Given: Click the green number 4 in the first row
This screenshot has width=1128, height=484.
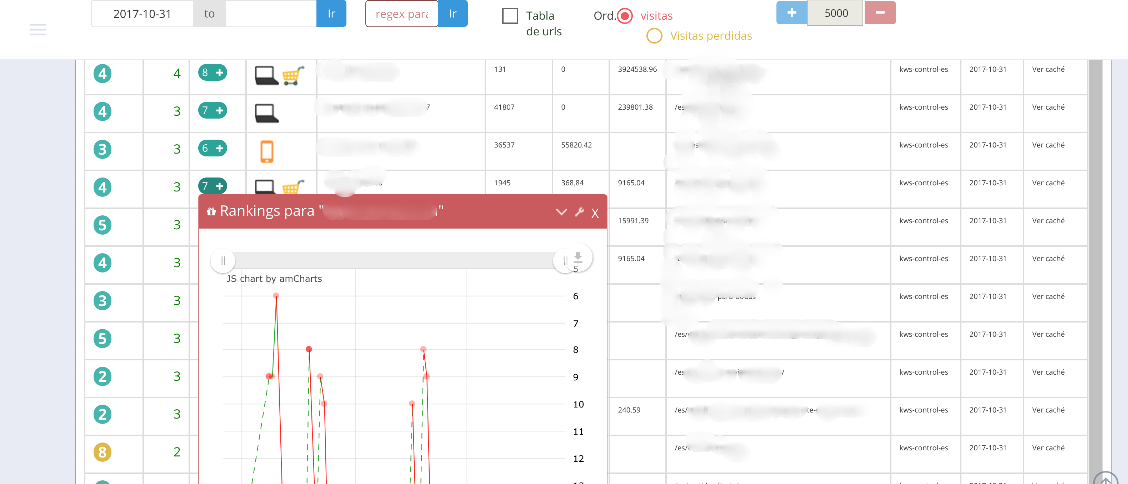Looking at the screenshot, I should (x=177, y=73).
